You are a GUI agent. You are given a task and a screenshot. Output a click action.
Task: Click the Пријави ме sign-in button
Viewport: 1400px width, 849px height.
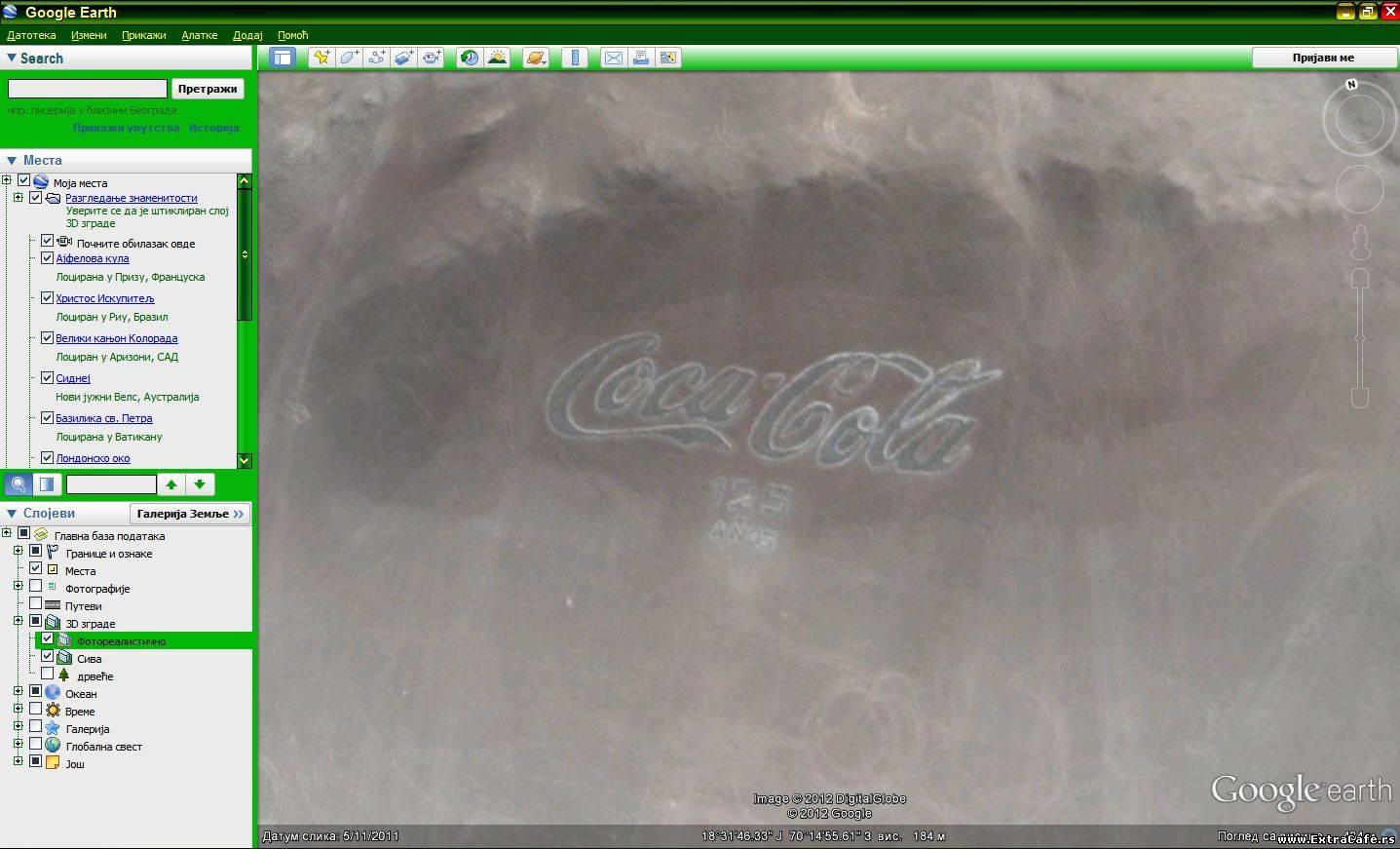[x=1323, y=58]
